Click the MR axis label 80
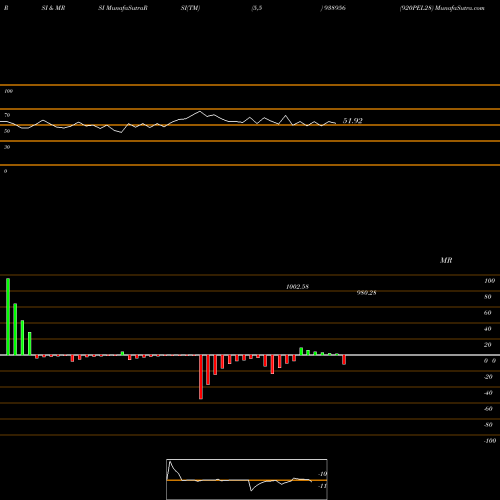Image resolution: width=500 pixels, height=500 pixels. pos(488,297)
